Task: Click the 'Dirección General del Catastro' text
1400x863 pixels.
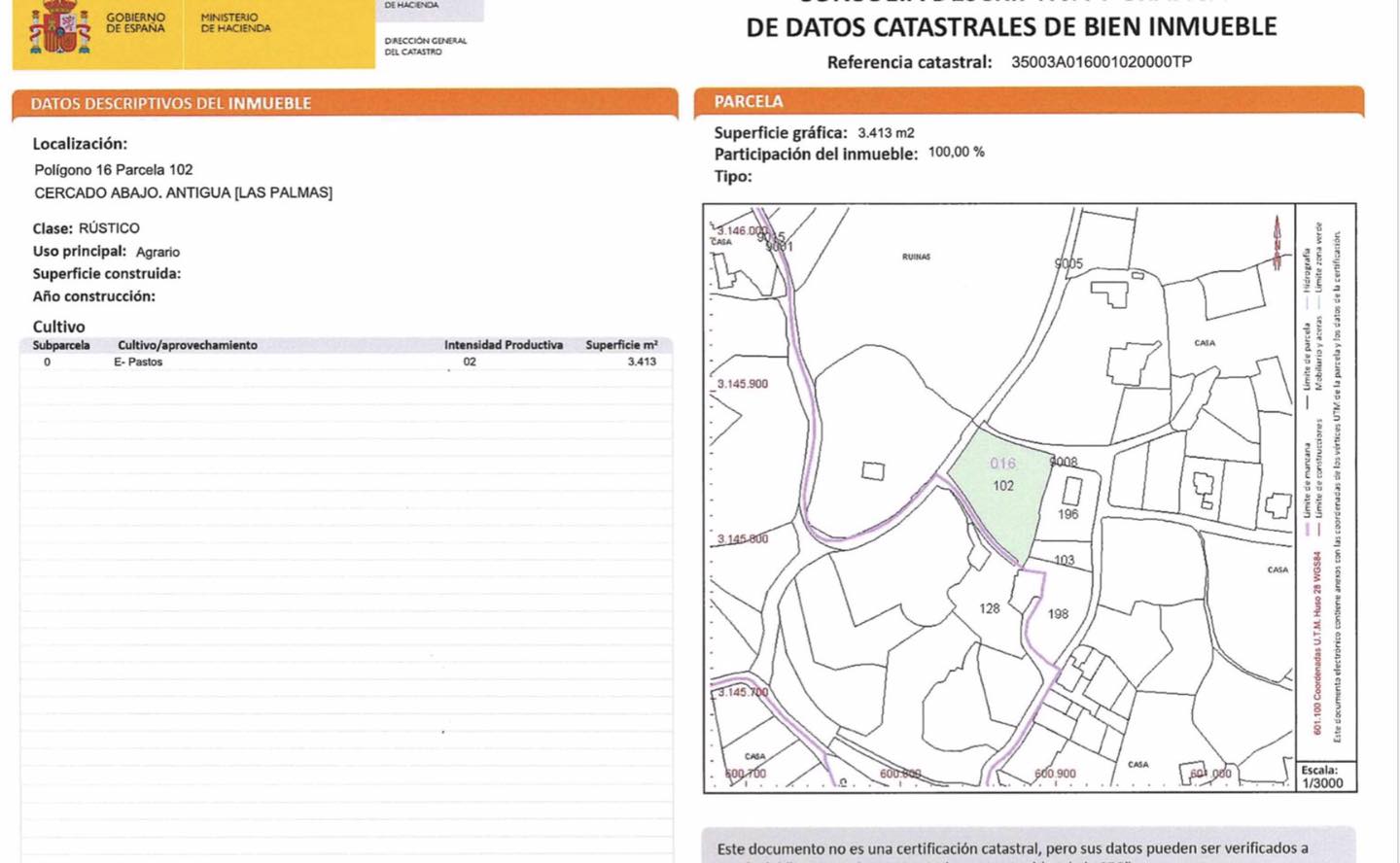Action: (425, 46)
